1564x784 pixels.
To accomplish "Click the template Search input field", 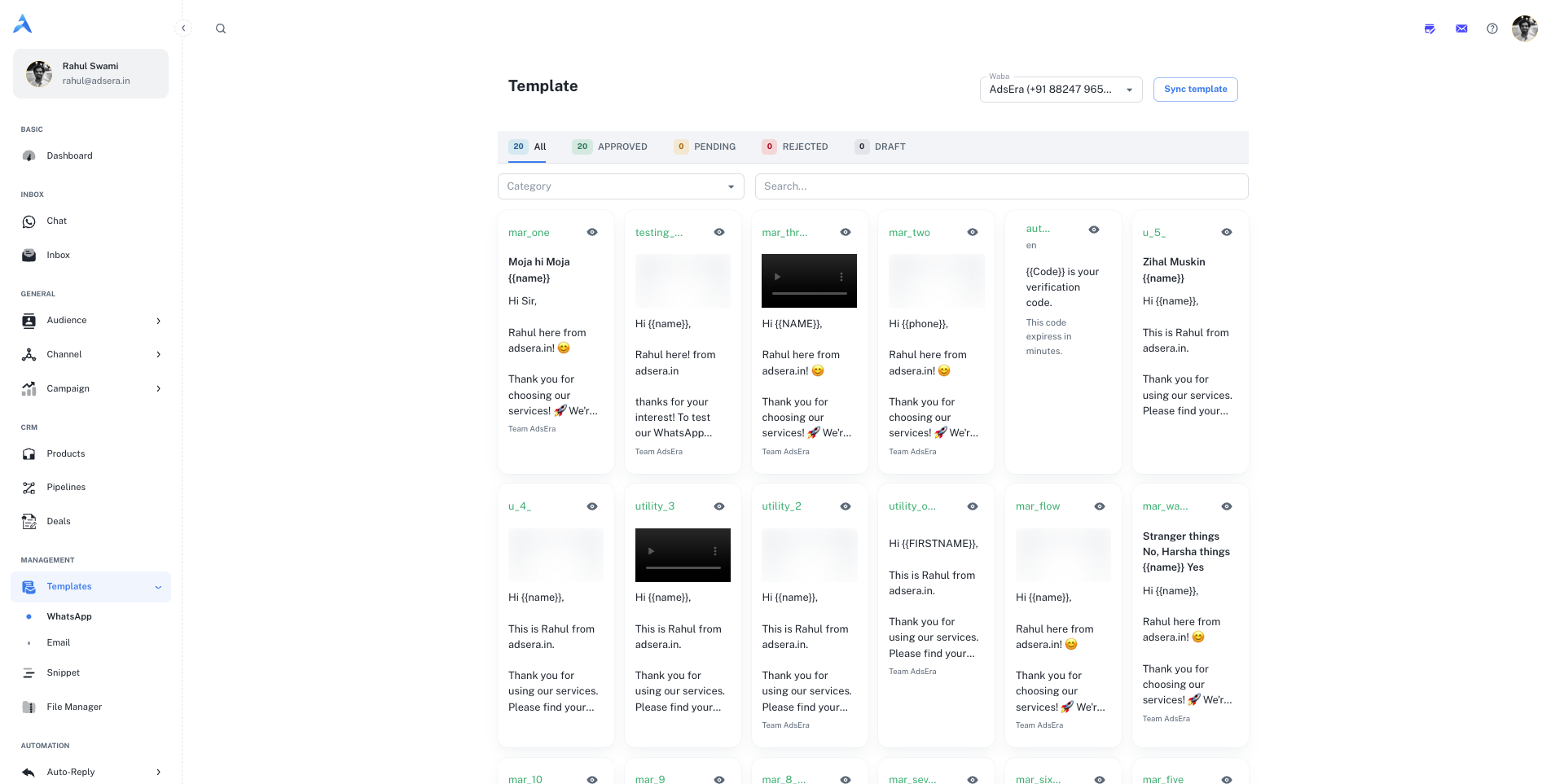I will (1001, 186).
